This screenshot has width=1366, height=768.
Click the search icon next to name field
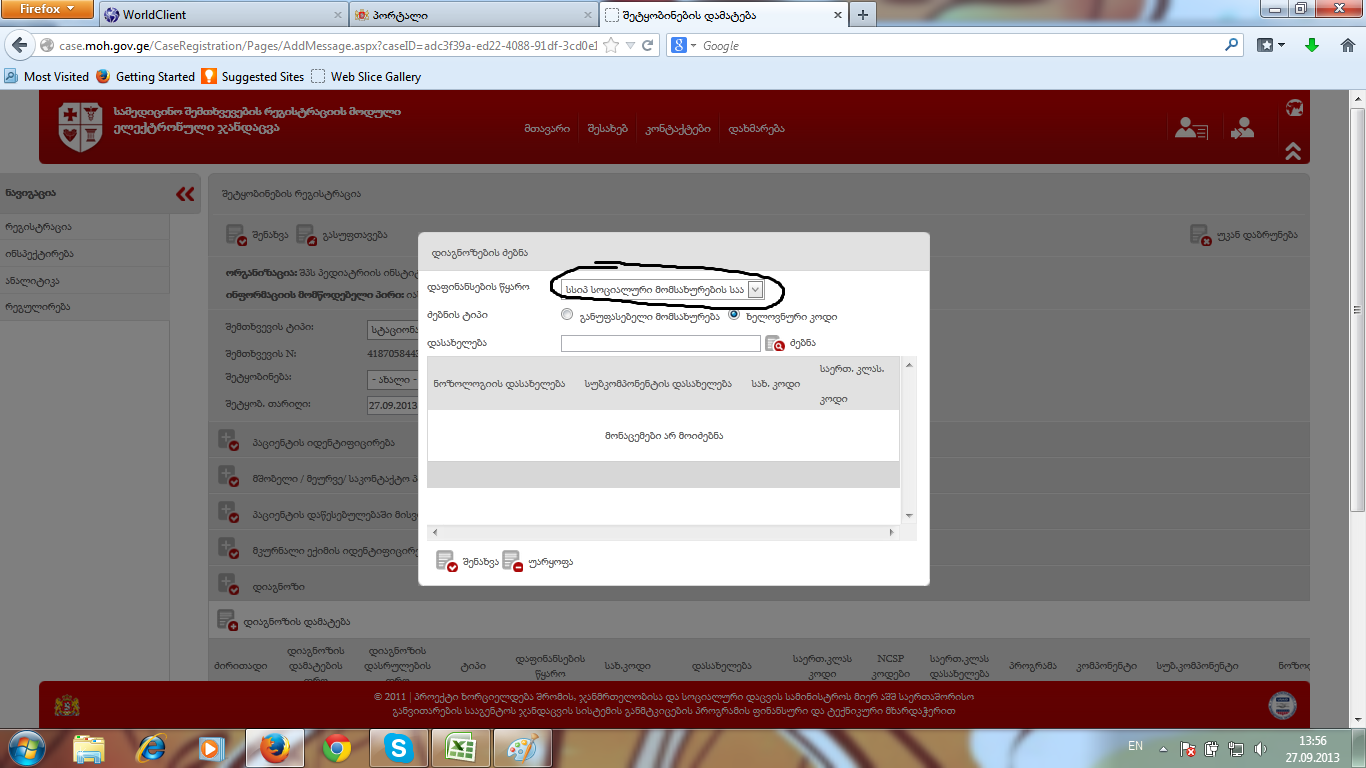coord(775,344)
